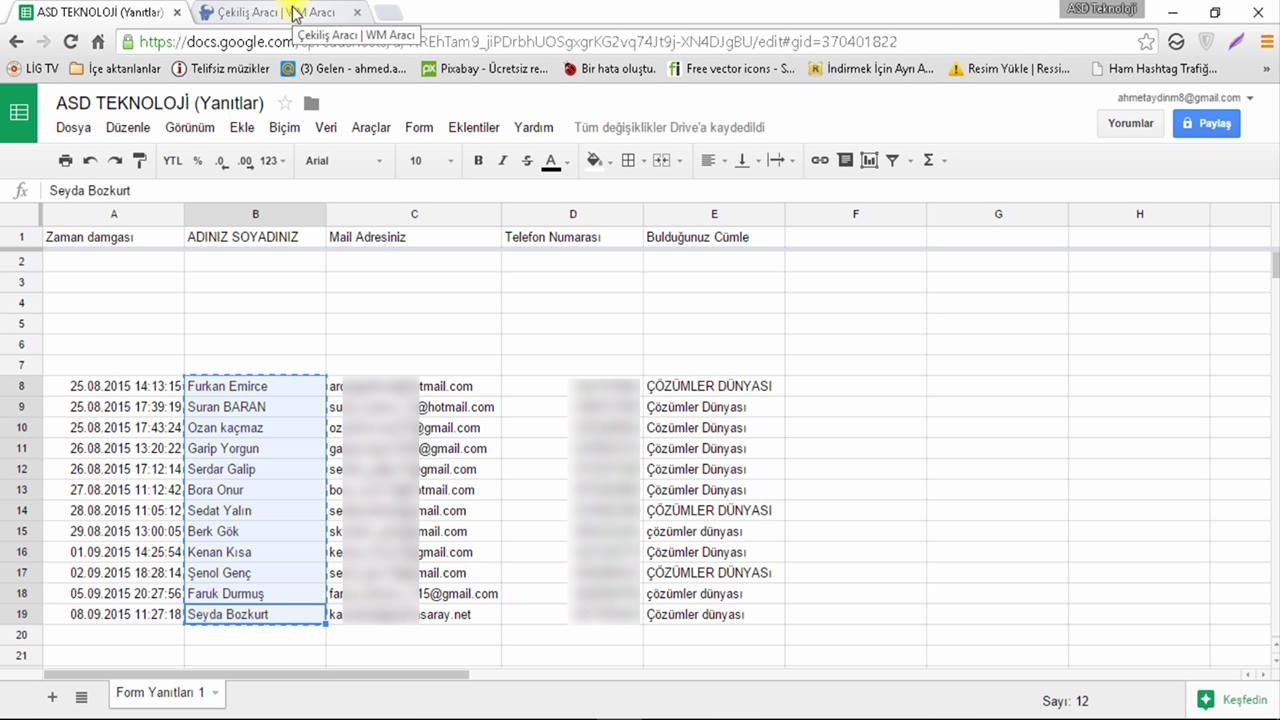The width and height of the screenshot is (1280, 720).
Task: Insert a chart
Action: 869,160
